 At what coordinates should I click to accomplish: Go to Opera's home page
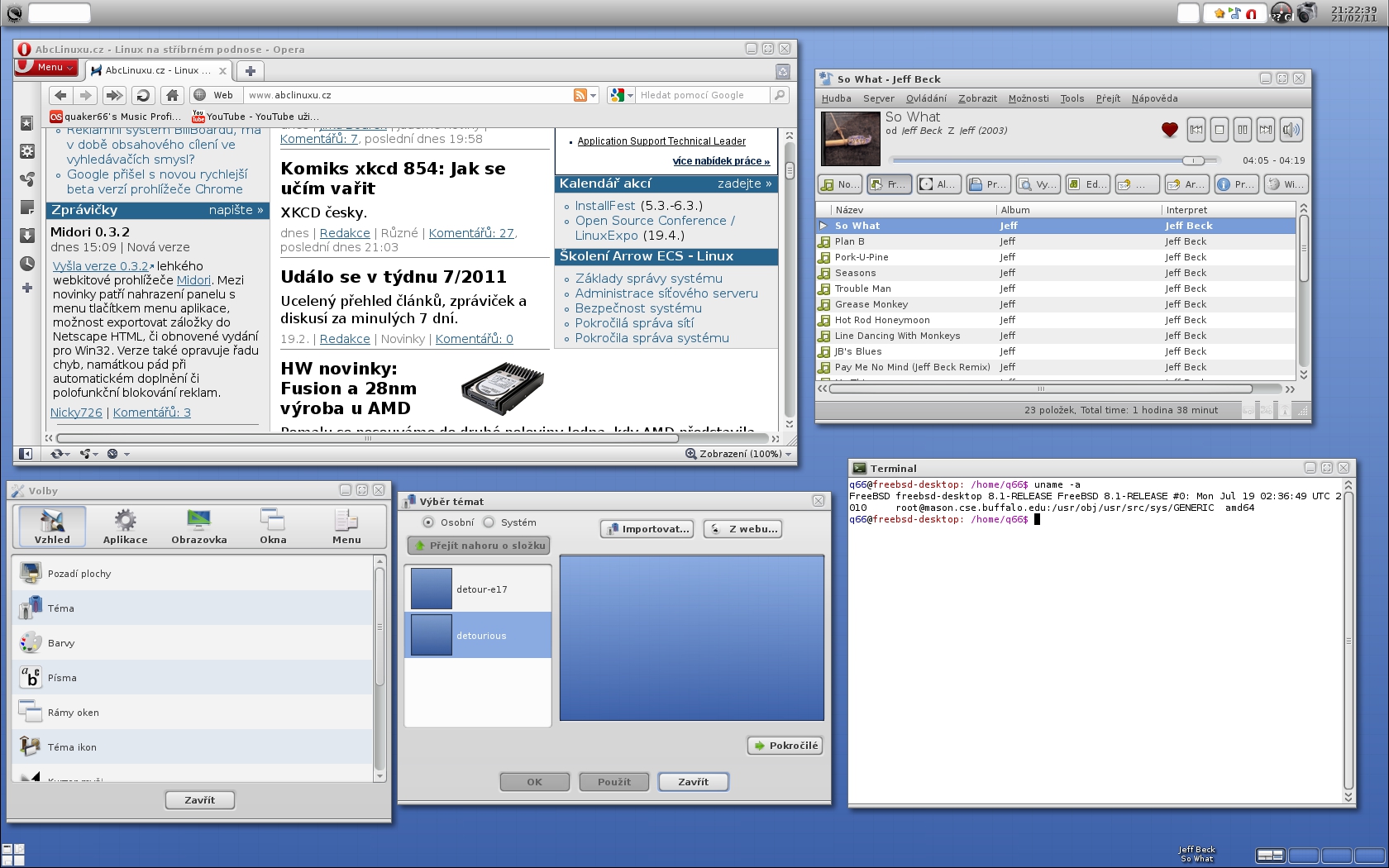point(171,95)
